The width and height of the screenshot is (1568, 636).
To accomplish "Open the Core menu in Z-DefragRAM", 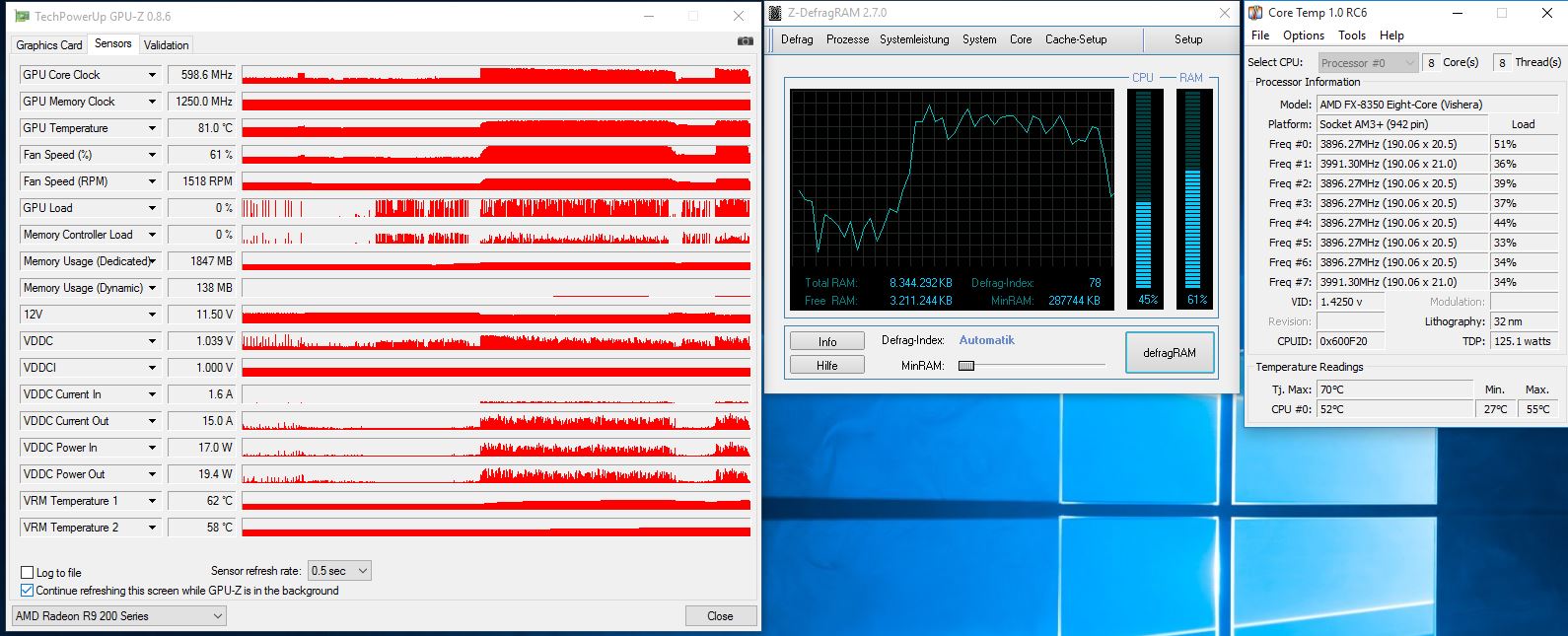I will pos(1021,39).
